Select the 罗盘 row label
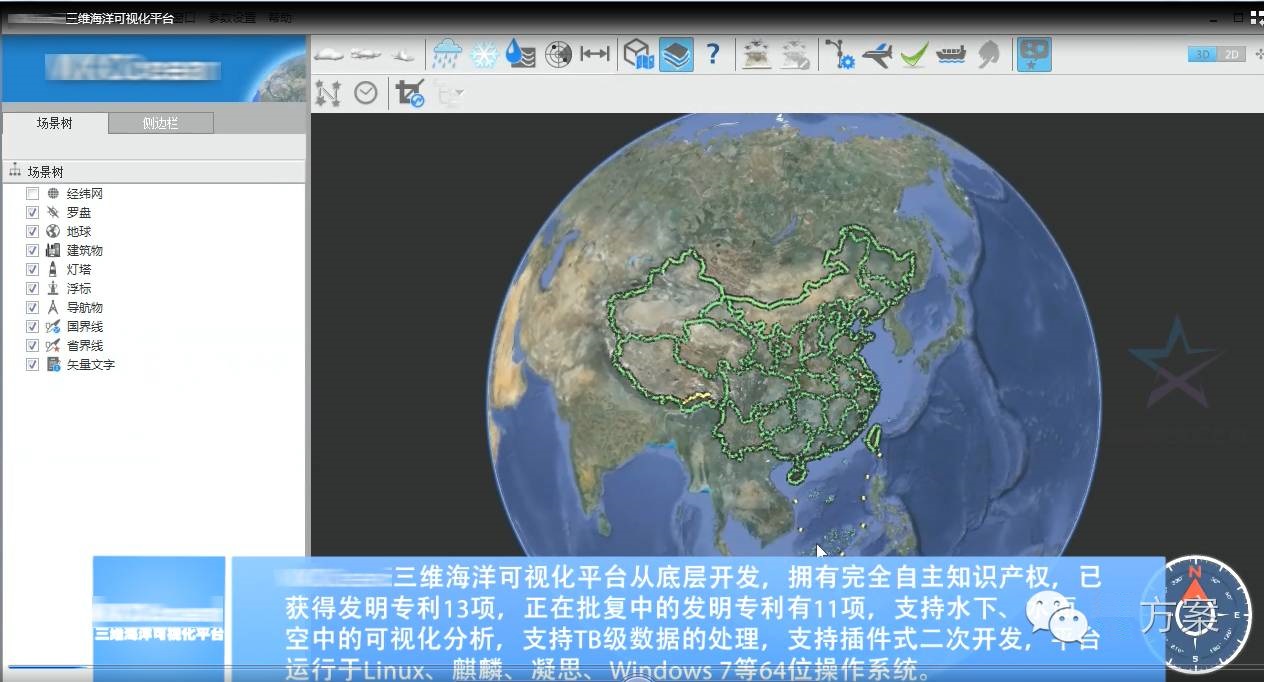The height and width of the screenshot is (682, 1264). [79, 213]
